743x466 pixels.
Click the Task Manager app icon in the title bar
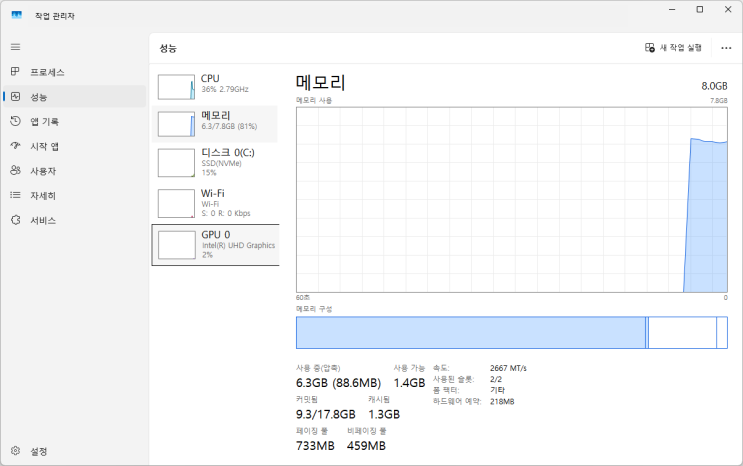[17, 15]
